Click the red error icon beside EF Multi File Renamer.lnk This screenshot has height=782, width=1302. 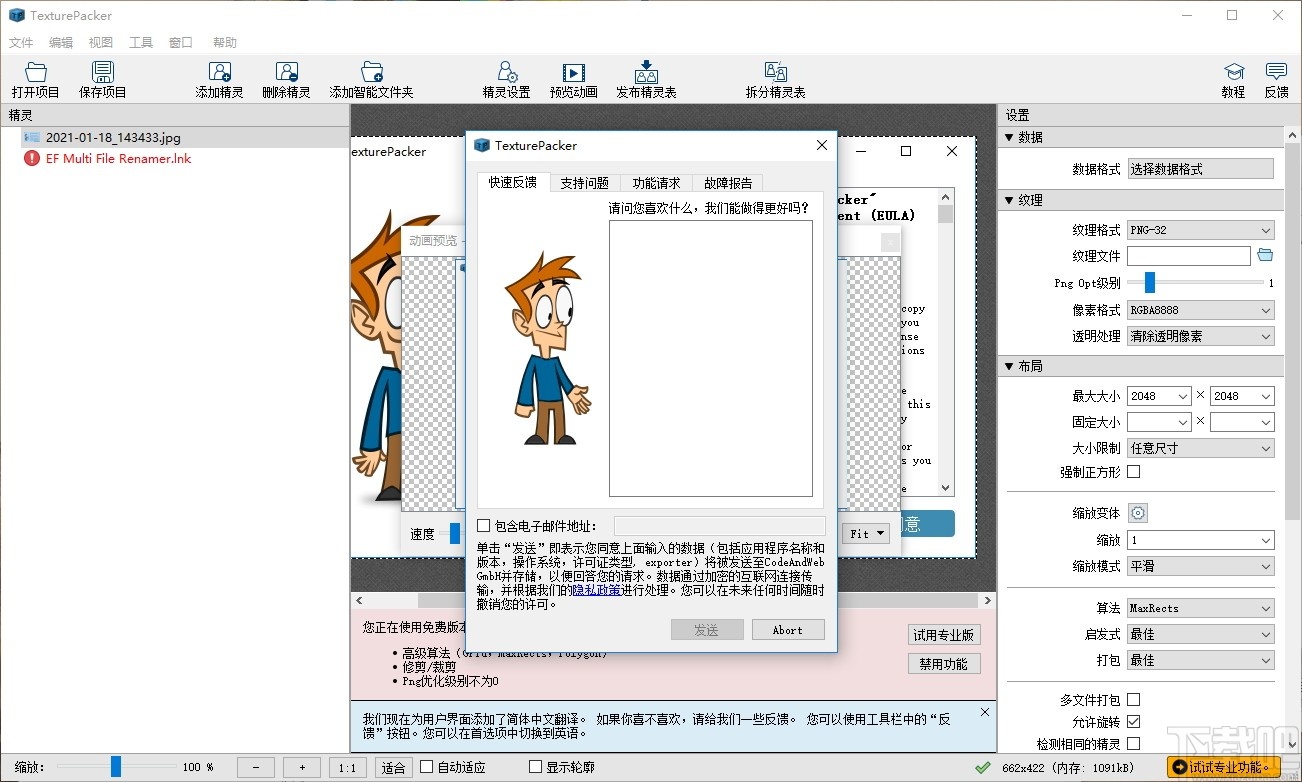32,158
